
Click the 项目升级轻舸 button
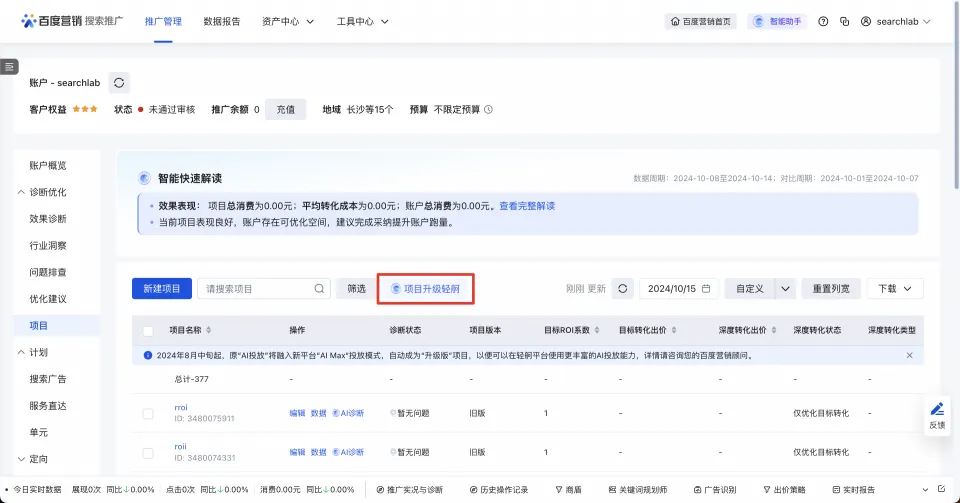pyautogui.click(x=426, y=289)
